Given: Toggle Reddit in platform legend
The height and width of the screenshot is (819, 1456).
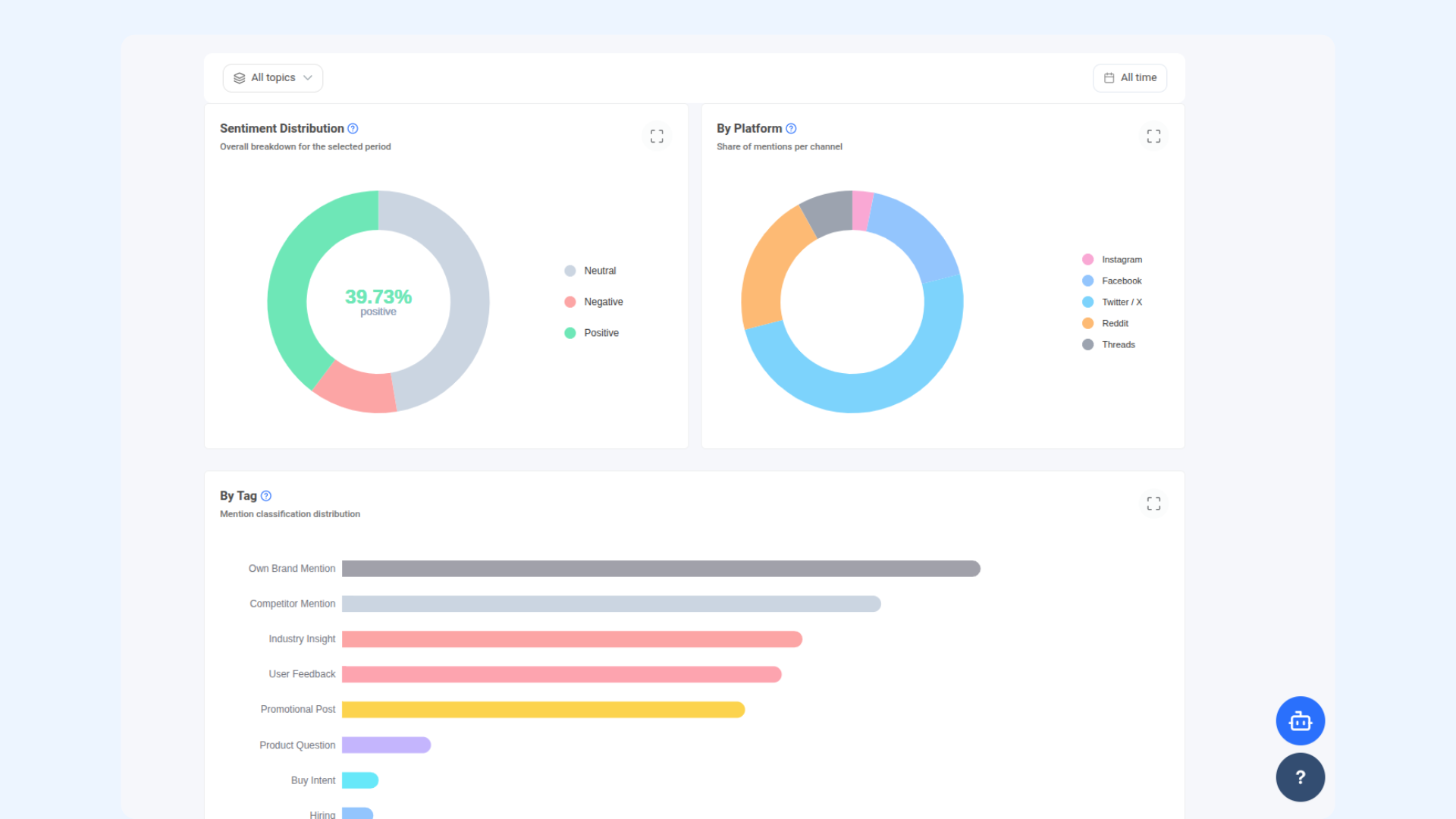Looking at the screenshot, I should point(1105,323).
